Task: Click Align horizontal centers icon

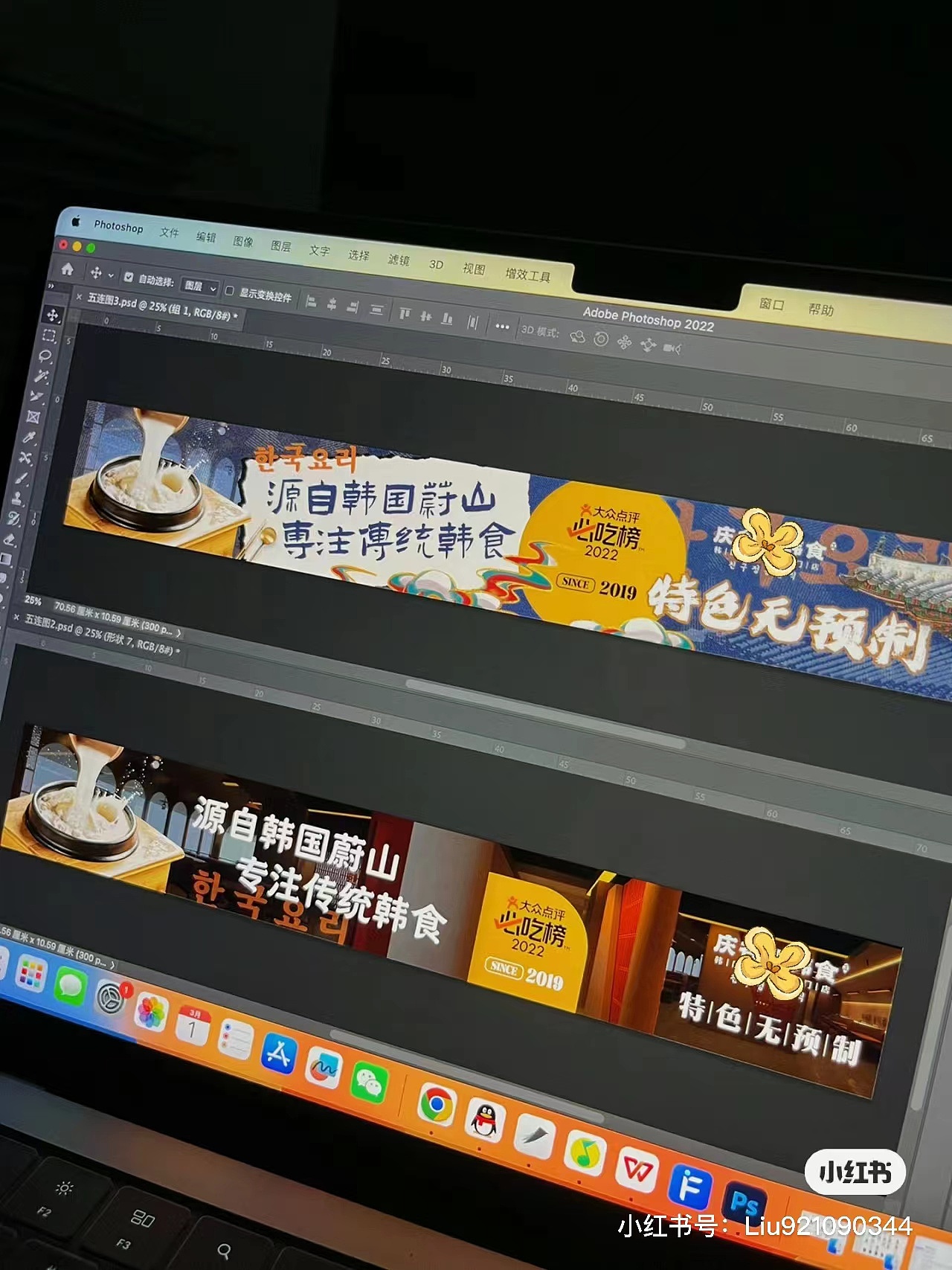Action: 332,304
